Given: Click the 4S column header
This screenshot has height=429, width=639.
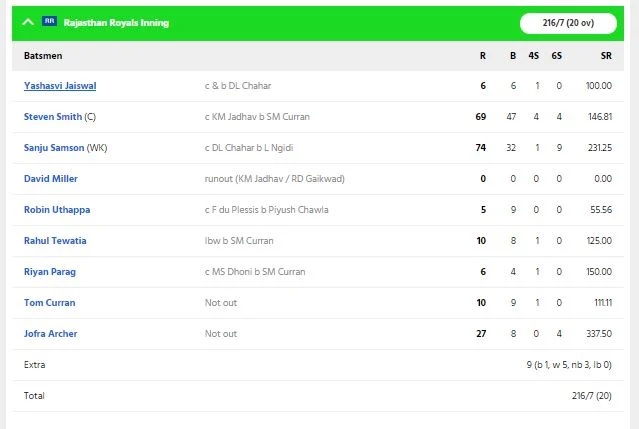Looking at the screenshot, I should pos(533,56).
